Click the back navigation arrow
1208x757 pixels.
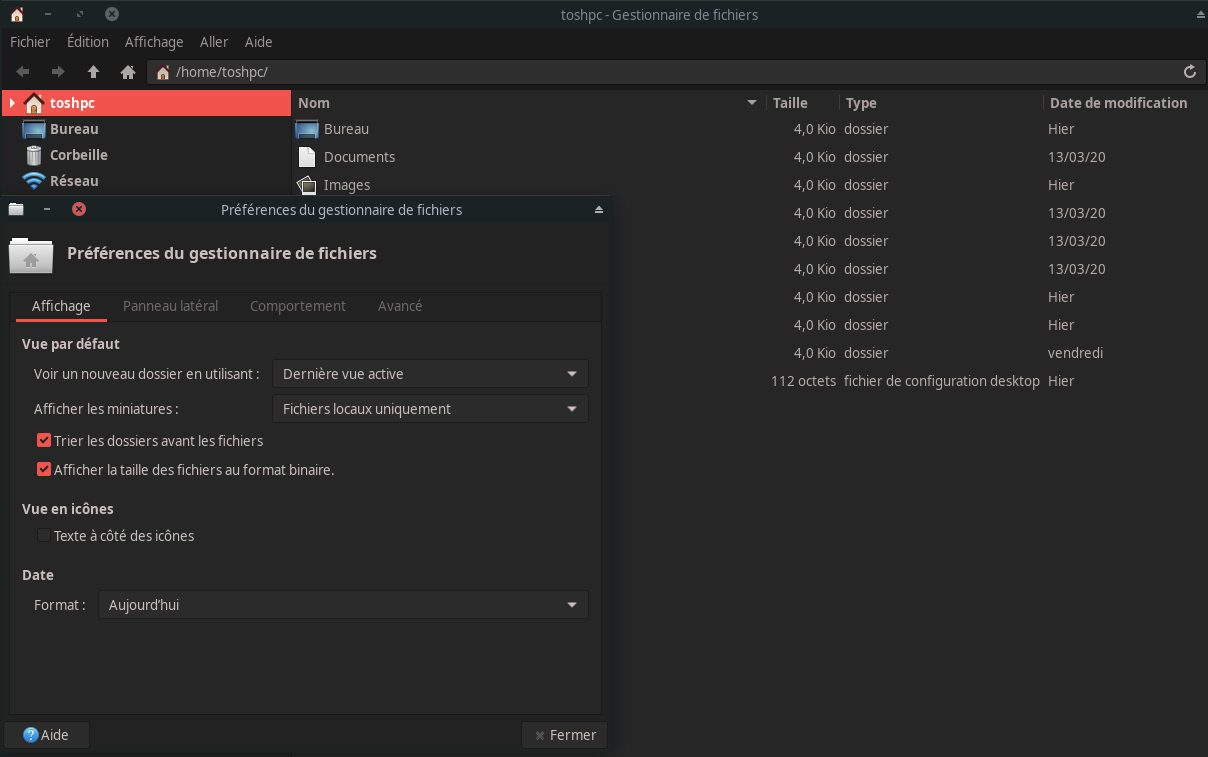(x=23, y=72)
